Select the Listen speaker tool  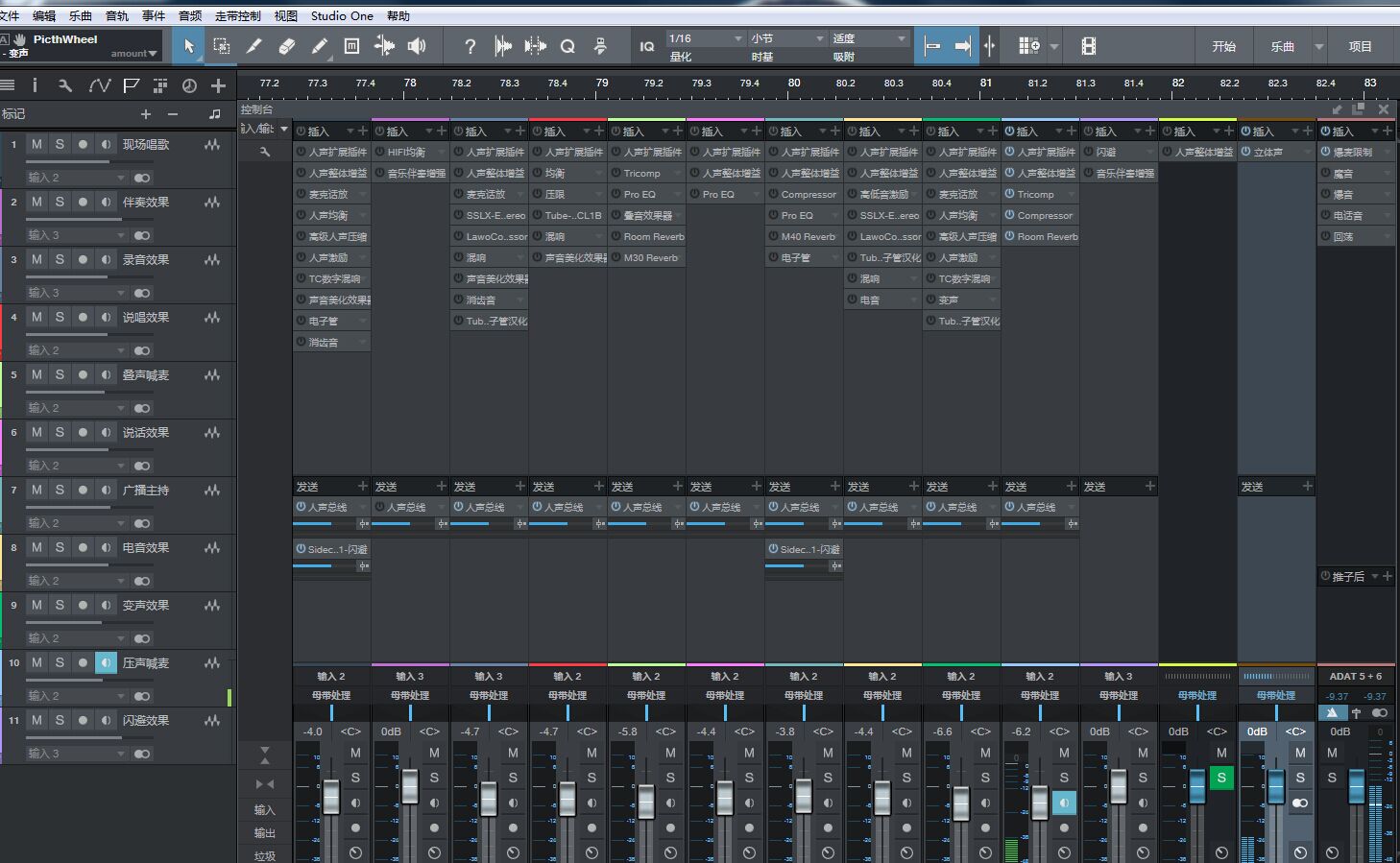click(x=417, y=46)
